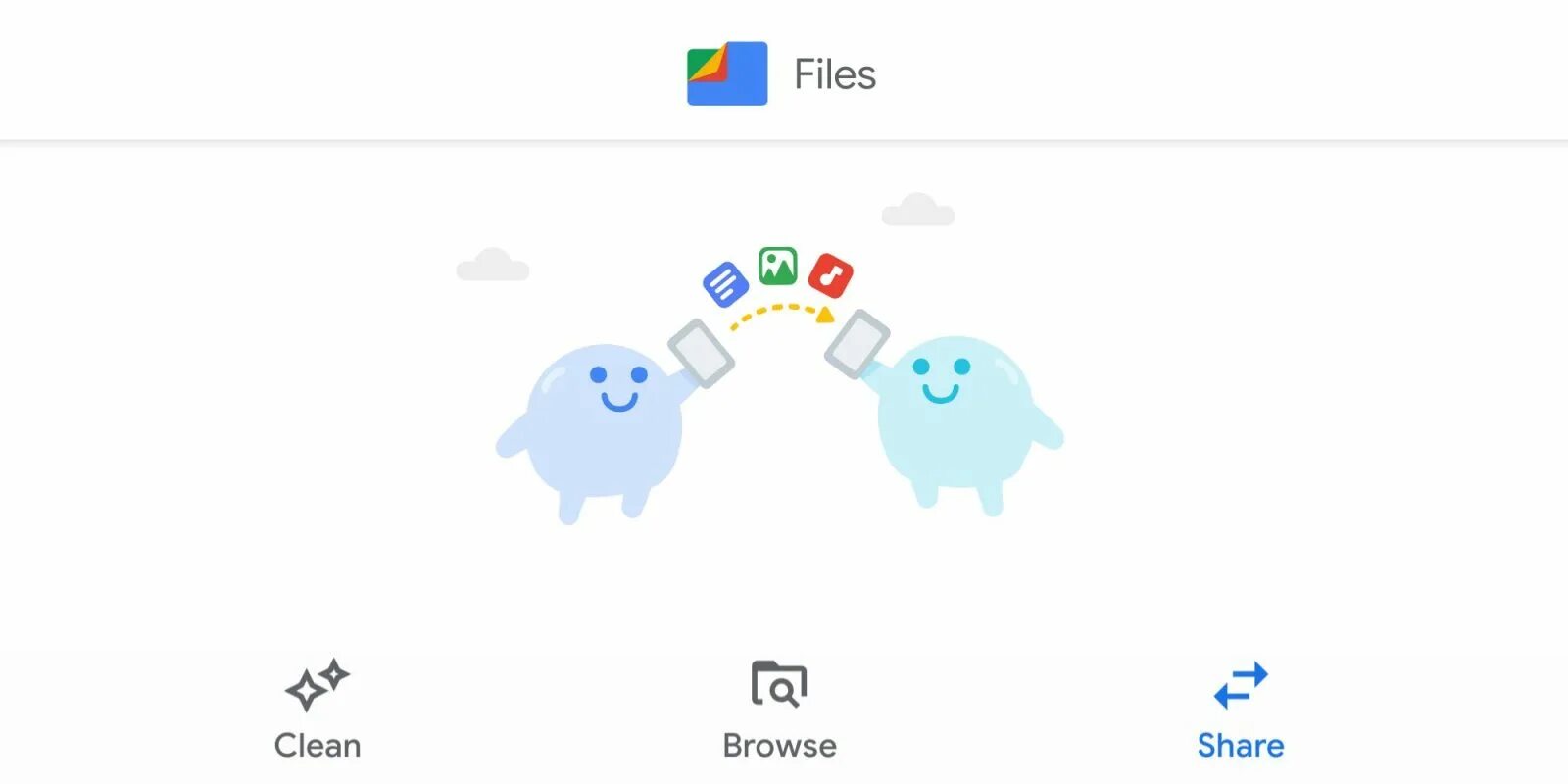Click the phone held by left character

pos(701,353)
